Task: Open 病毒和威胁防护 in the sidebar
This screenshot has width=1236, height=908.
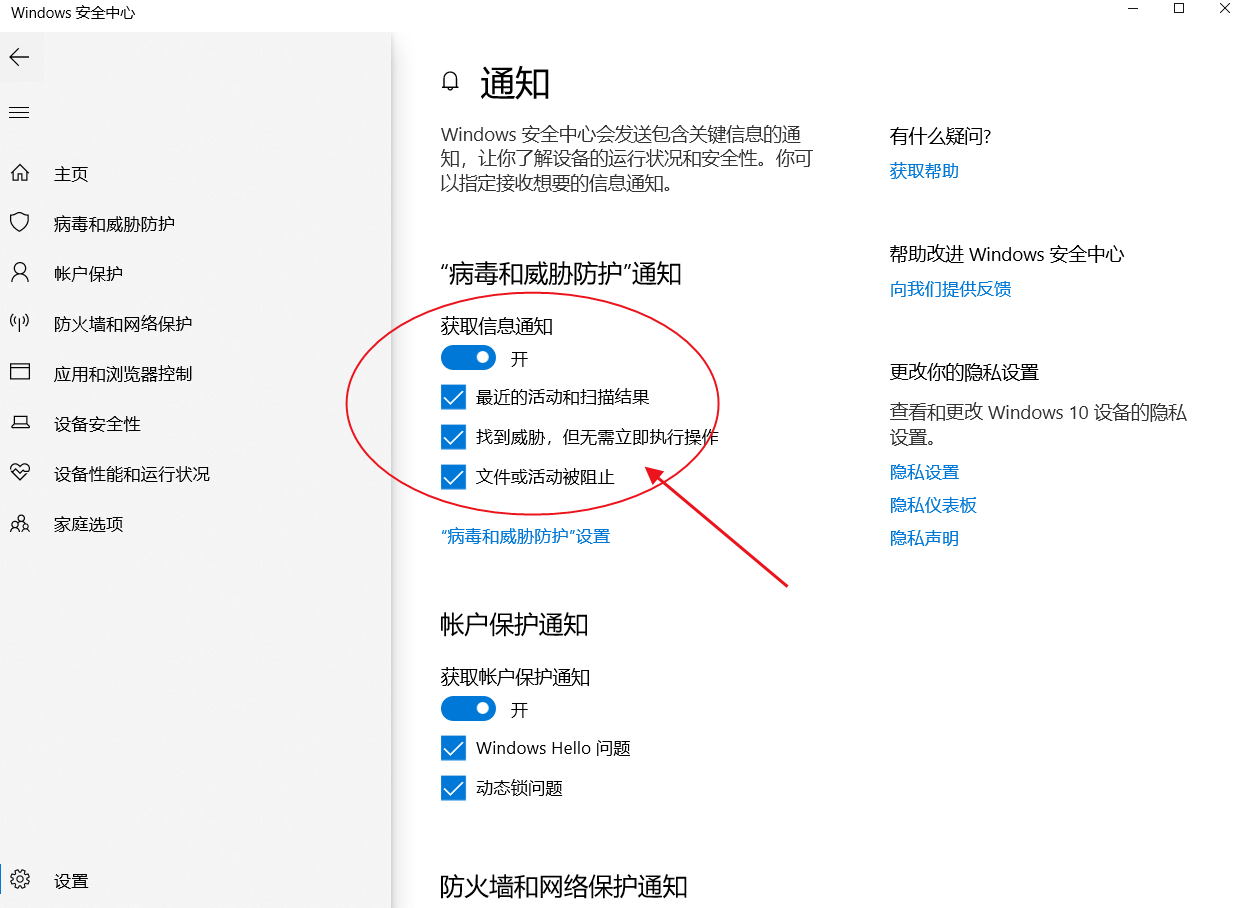Action: [x=196, y=224]
